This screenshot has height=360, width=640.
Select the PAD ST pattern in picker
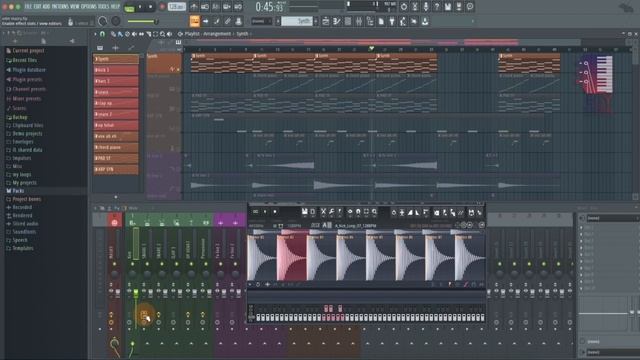coord(116,158)
